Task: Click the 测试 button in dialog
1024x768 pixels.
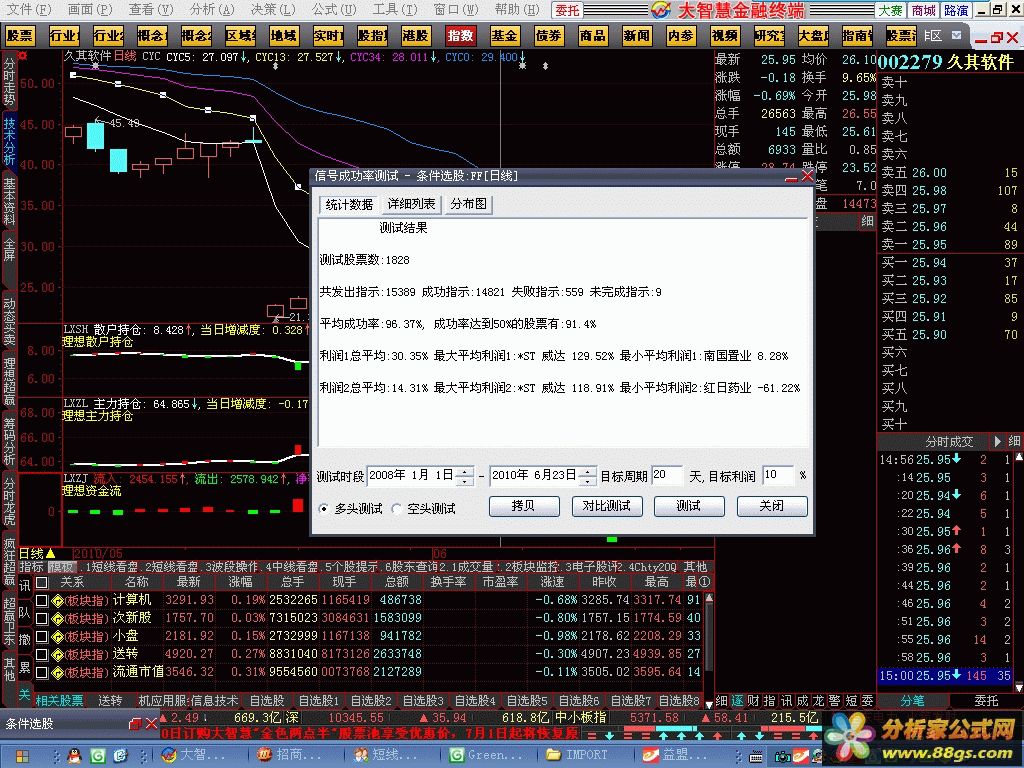Action: (x=689, y=506)
